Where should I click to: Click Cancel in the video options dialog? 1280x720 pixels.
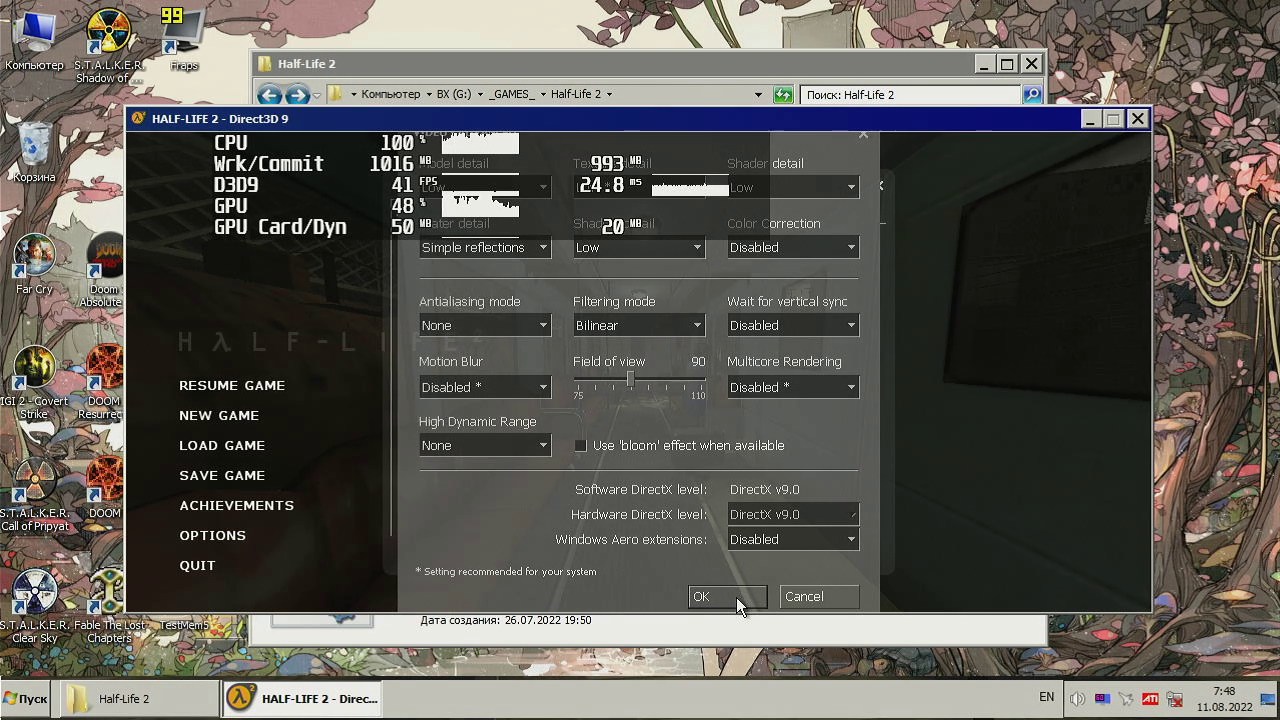(819, 597)
